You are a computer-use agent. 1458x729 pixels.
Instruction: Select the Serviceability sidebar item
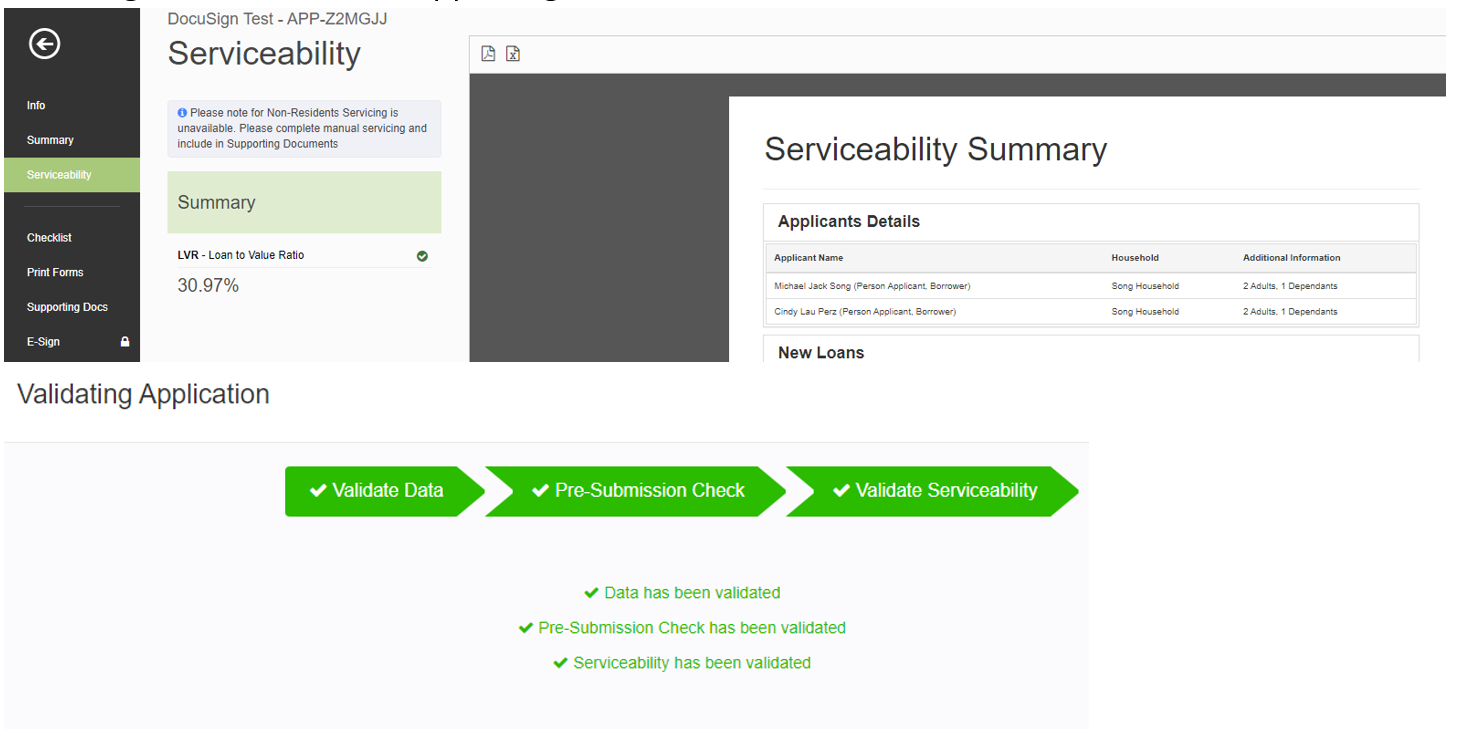pos(59,175)
